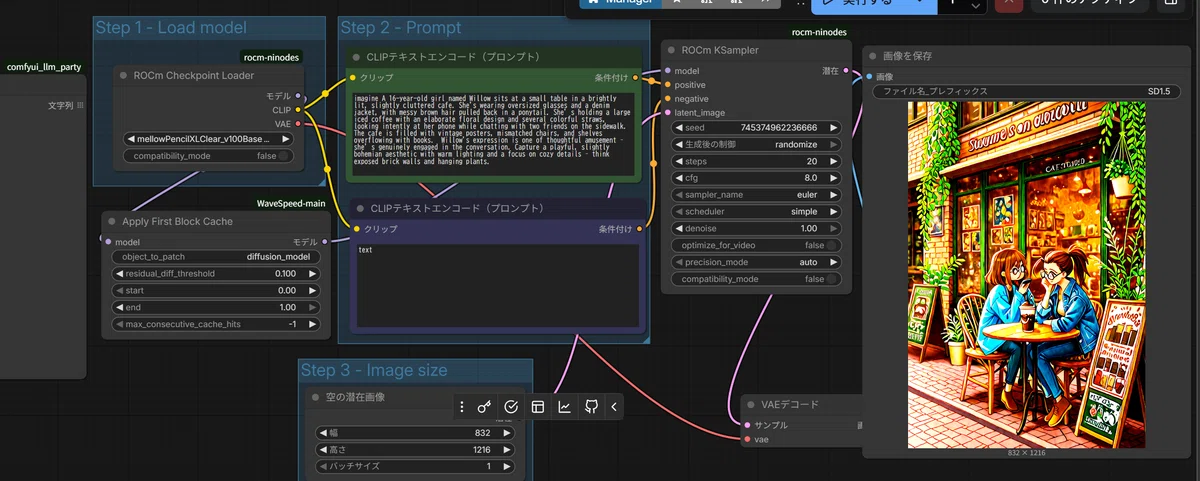
Task: Click the ROCm KSampler node title
Action: point(720,50)
